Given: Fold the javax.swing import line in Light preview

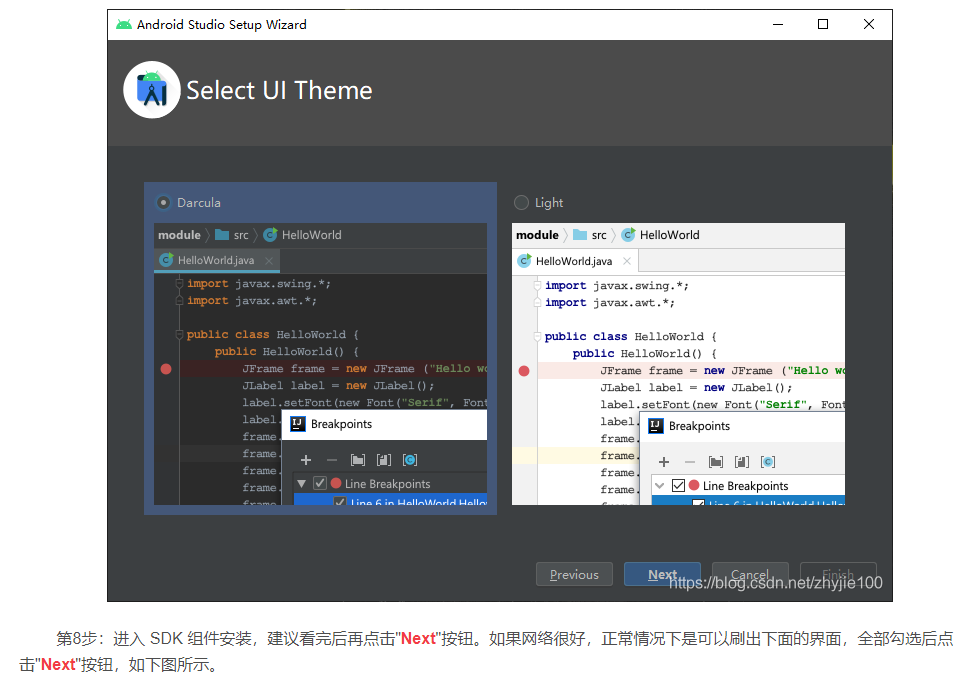Looking at the screenshot, I should (537, 285).
